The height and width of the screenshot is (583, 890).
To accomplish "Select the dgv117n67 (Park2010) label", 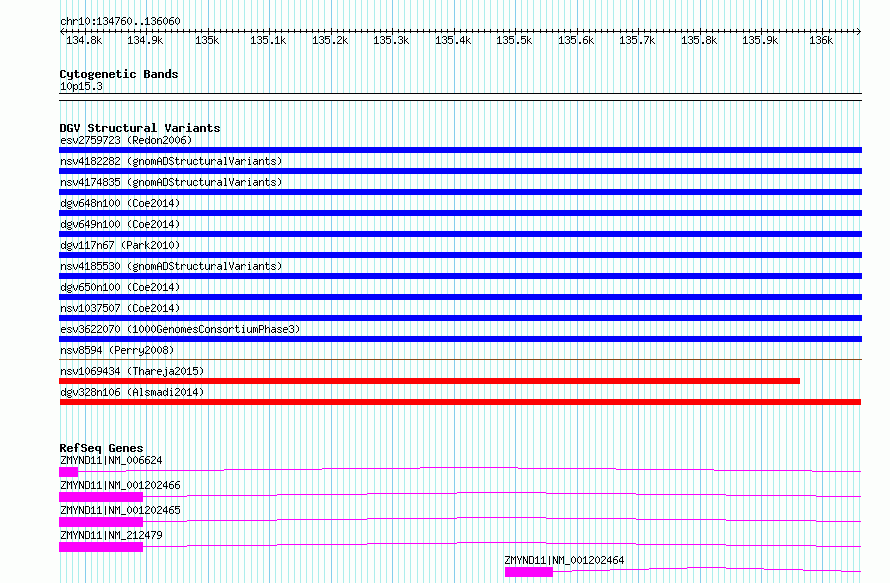I will pyautogui.click(x=120, y=245).
